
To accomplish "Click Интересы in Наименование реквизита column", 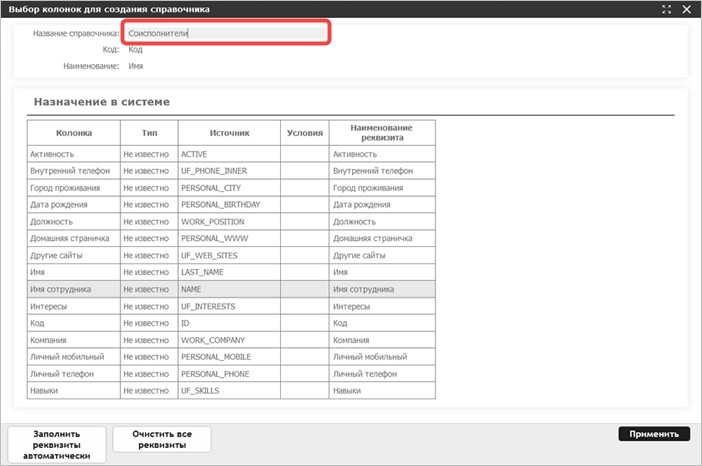I will (x=382, y=306).
